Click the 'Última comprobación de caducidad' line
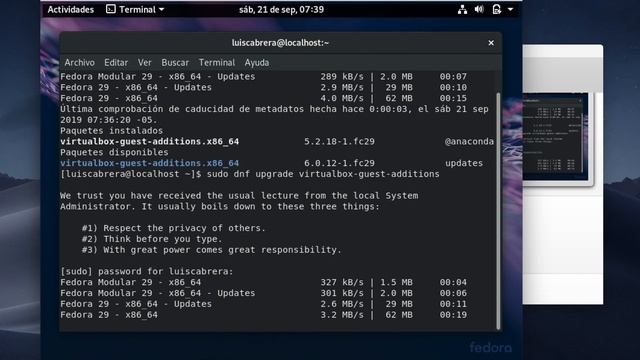Screen dimensions: 640x360 [274, 109]
